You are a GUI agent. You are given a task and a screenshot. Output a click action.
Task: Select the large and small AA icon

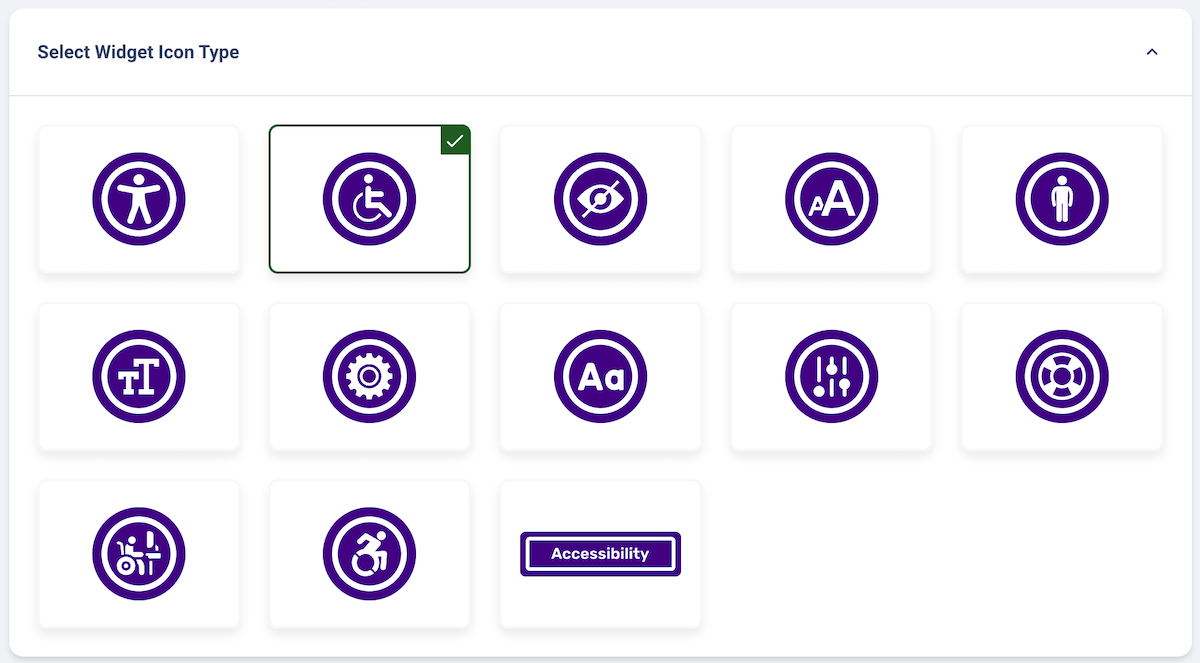pyautogui.click(x=832, y=199)
